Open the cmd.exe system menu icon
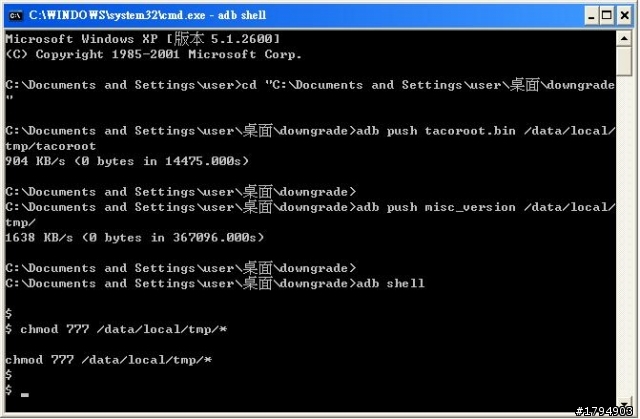This screenshot has width=640, height=419. tap(16, 16)
